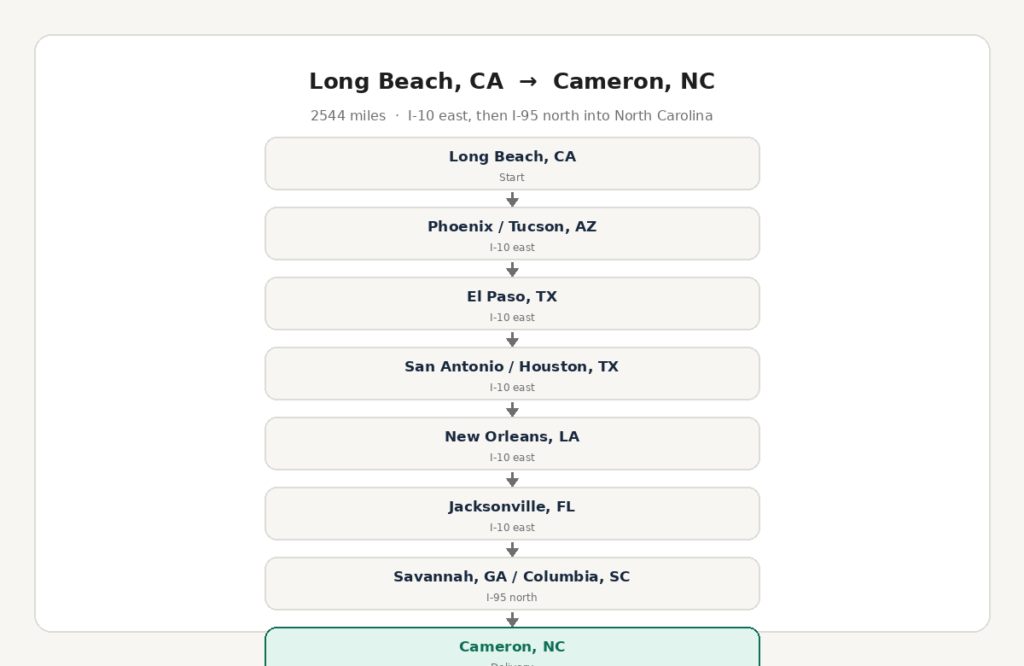The height and width of the screenshot is (666, 1024).
Task: Click the arrow below New Orleans, LA
Action: [x=512, y=479]
